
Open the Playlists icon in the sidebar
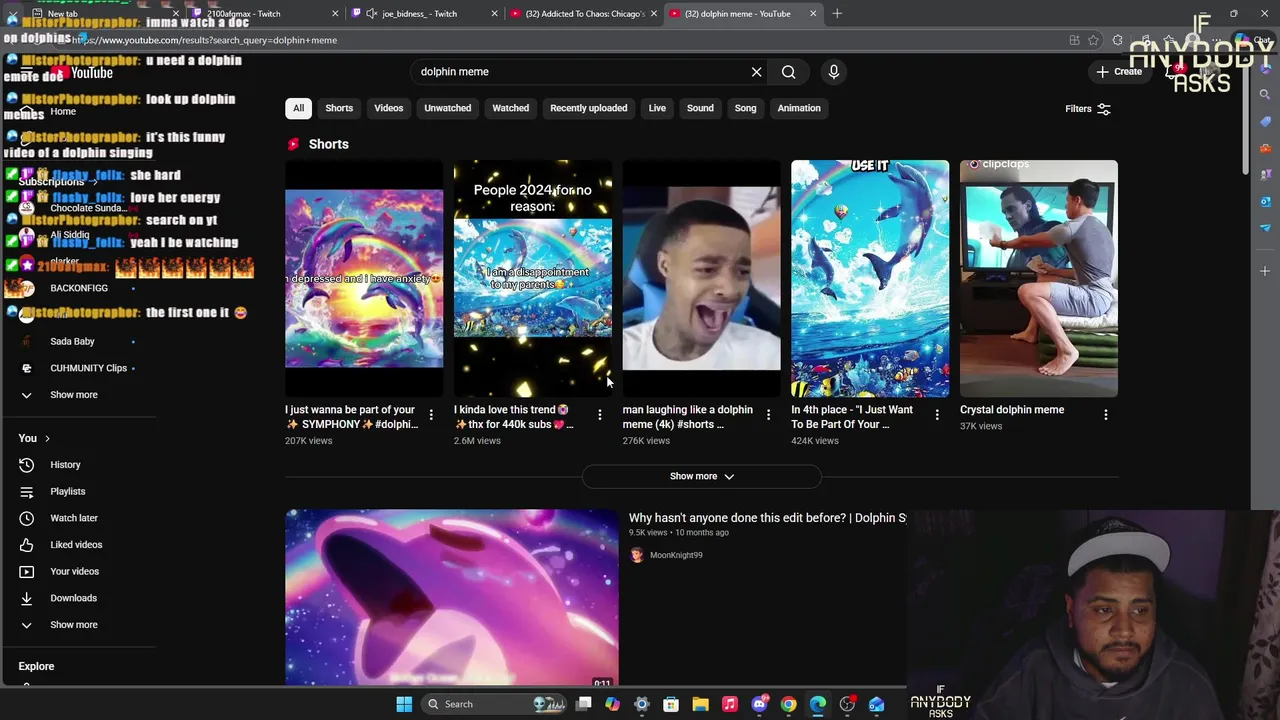click(x=27, y=491)
